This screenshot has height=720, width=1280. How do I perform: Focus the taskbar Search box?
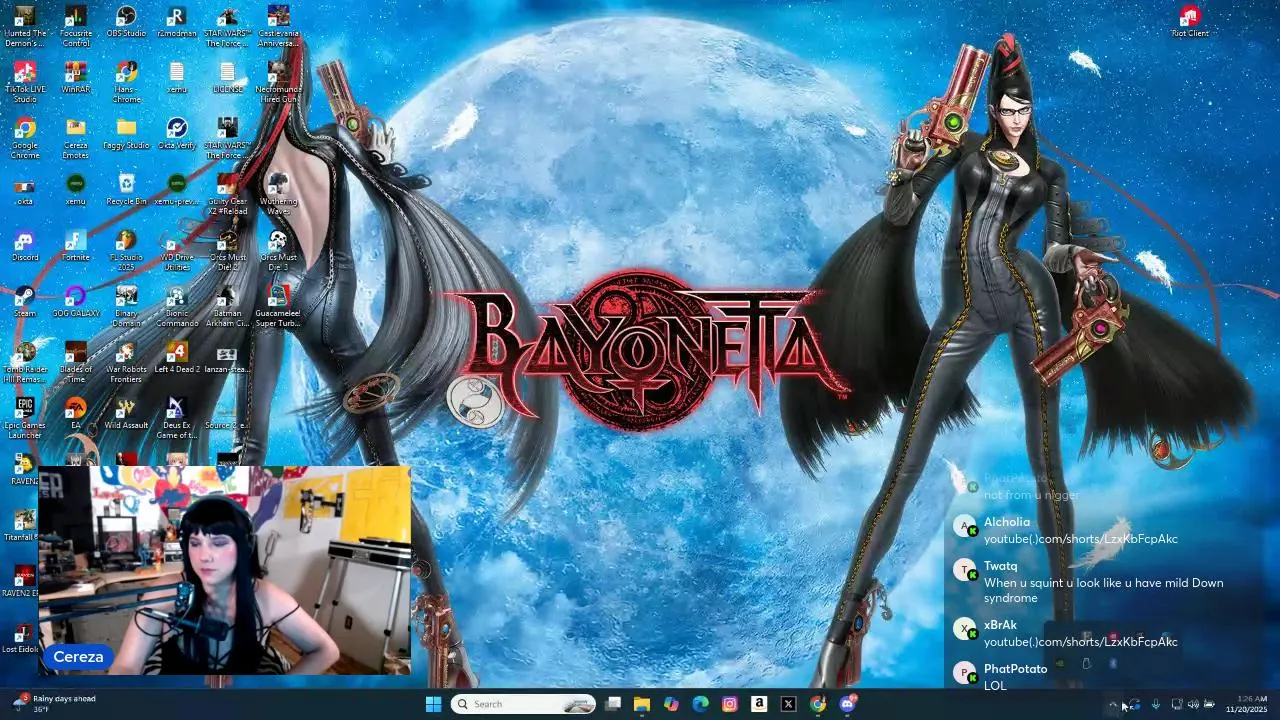point(523,704)
